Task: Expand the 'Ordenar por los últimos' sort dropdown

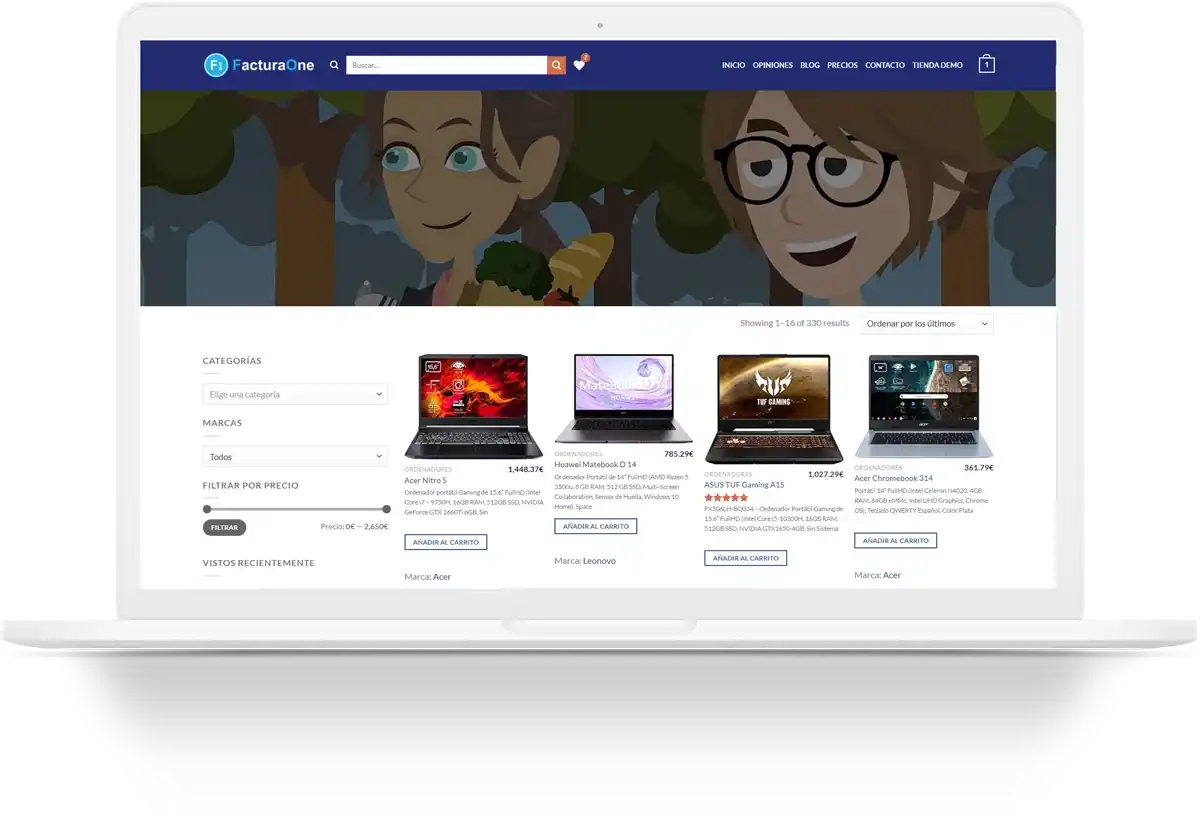Action: coord(927,324)
